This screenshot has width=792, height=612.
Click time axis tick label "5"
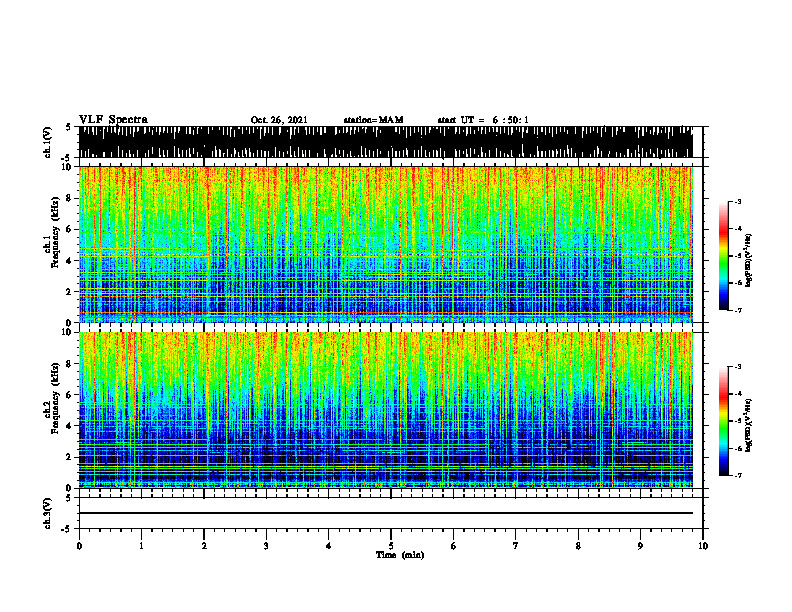coord(391,546)
